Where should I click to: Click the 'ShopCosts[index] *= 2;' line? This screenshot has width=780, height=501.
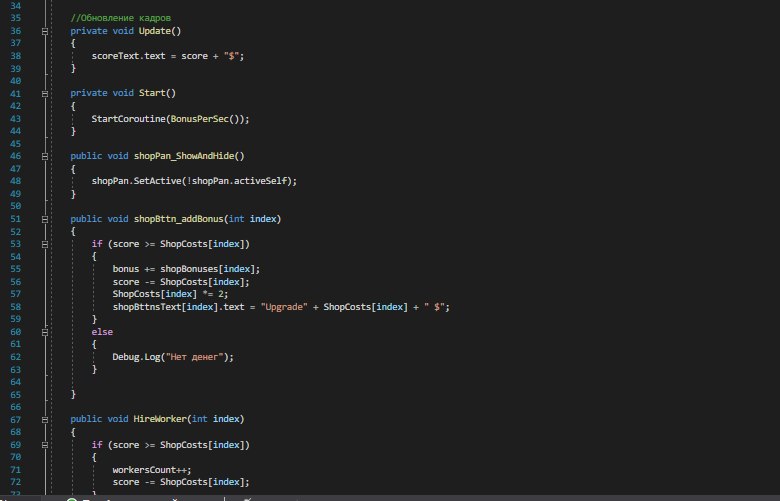[x=170, y=294]
